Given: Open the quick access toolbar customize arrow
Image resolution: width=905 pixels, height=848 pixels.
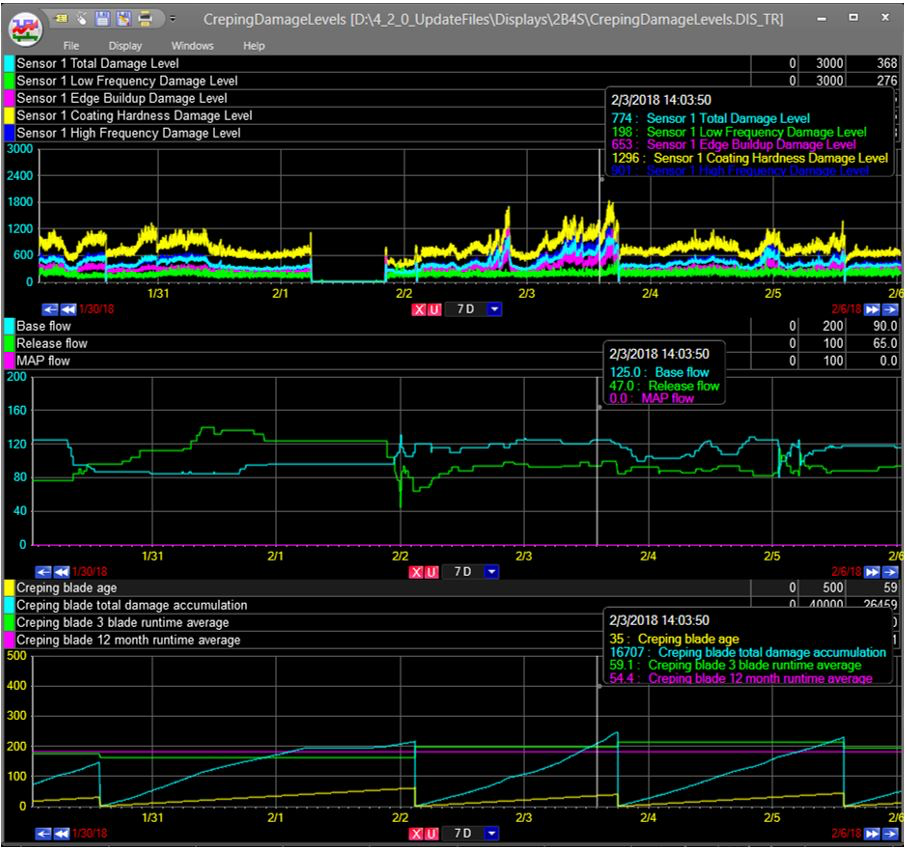Looking at the screenshot, I should click(x=172, y=18).
